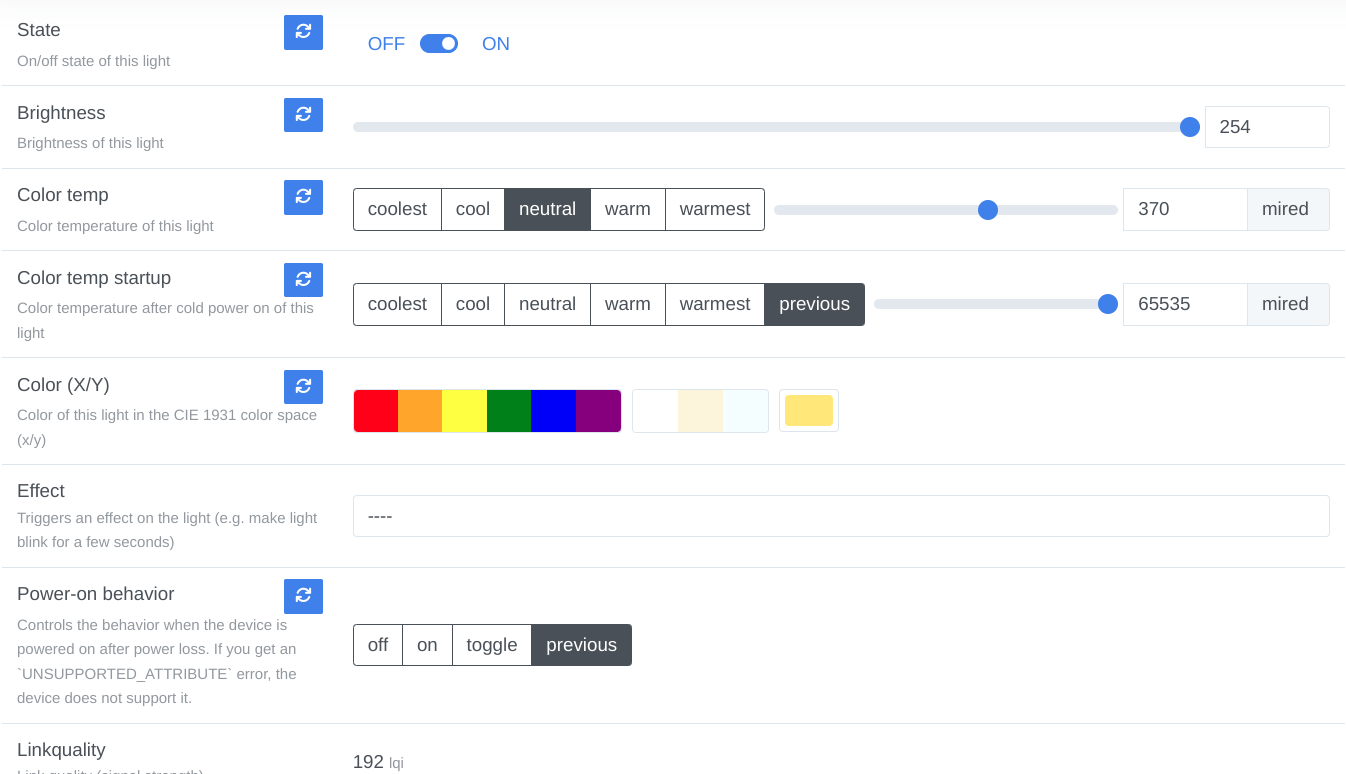This screenshot has width=1346, height=774.
Task: Refresh the Color temp value
Action: [x=303, y=197]
